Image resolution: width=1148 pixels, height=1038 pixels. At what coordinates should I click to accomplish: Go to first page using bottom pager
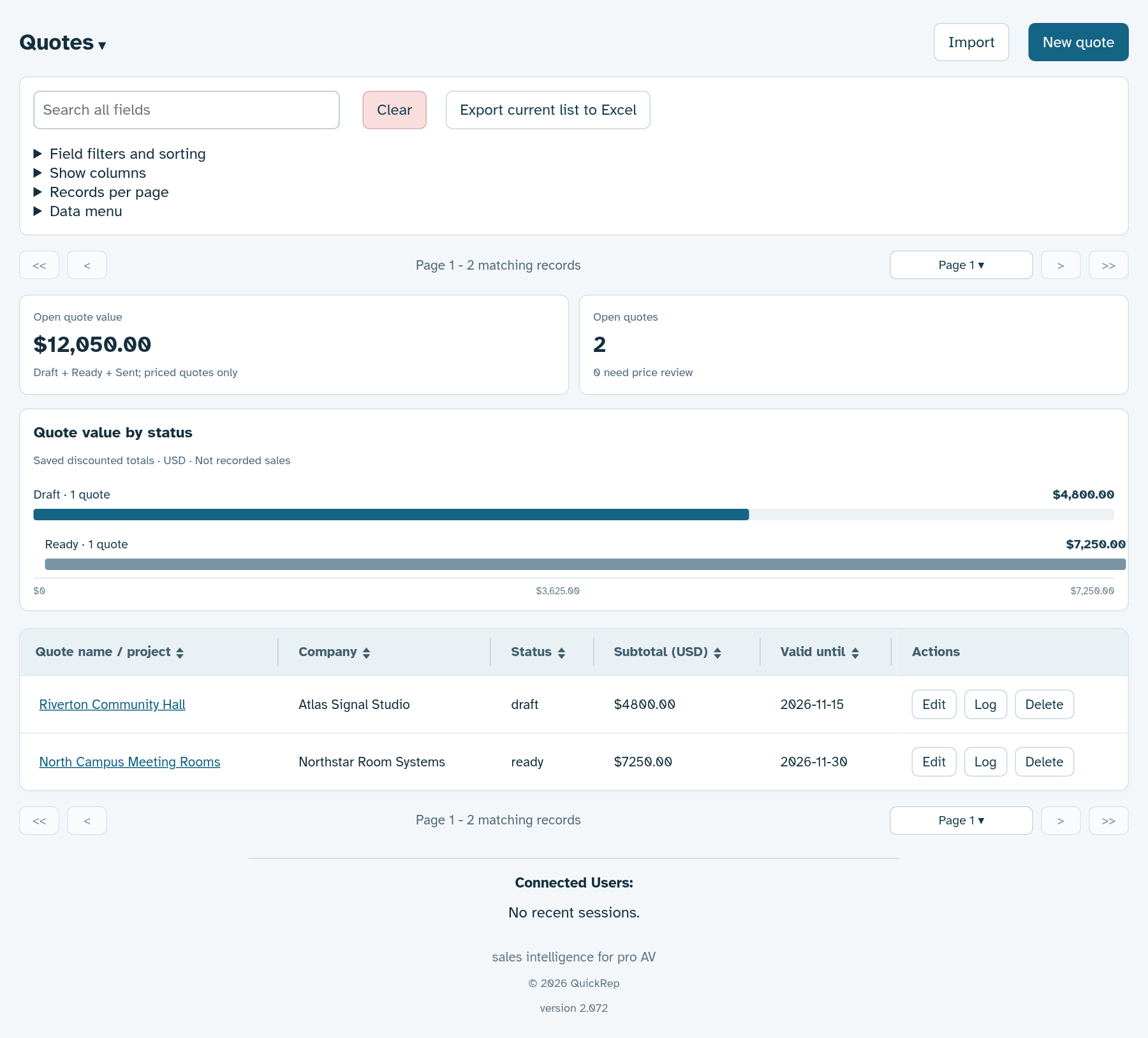[40, 821]
